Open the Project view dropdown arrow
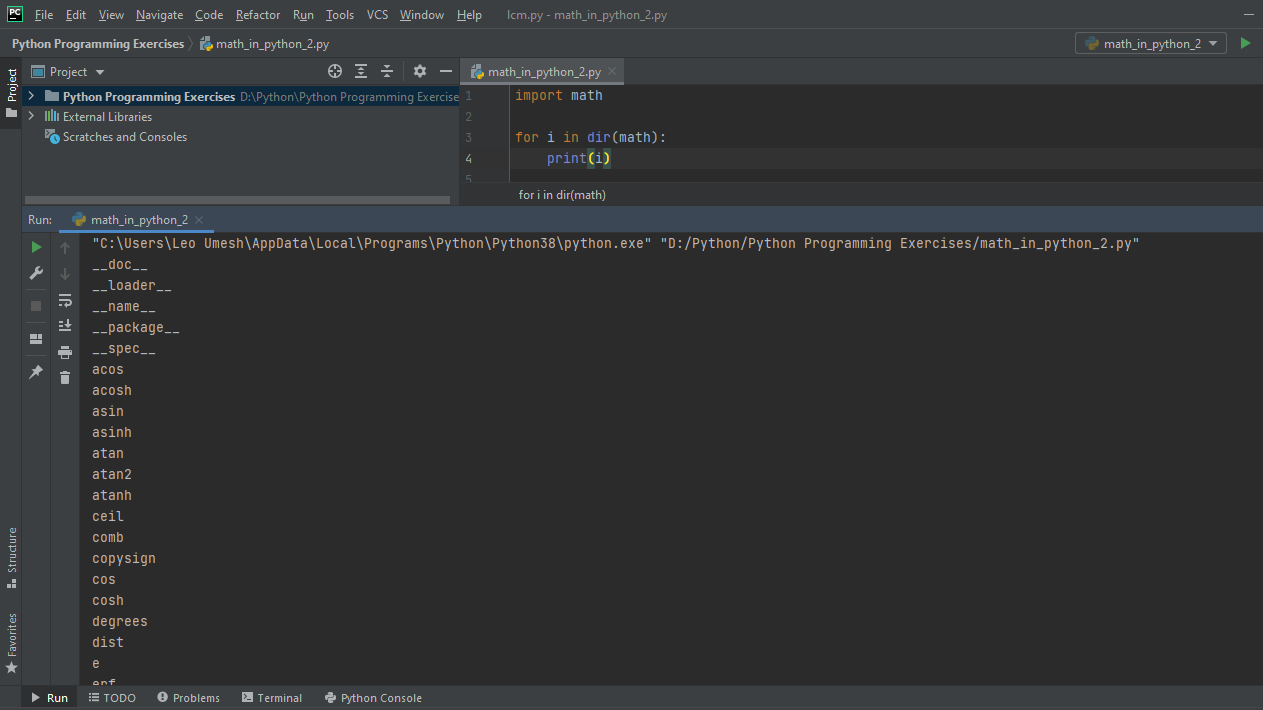Viewport: 1263px width, 710px height. 100,72
